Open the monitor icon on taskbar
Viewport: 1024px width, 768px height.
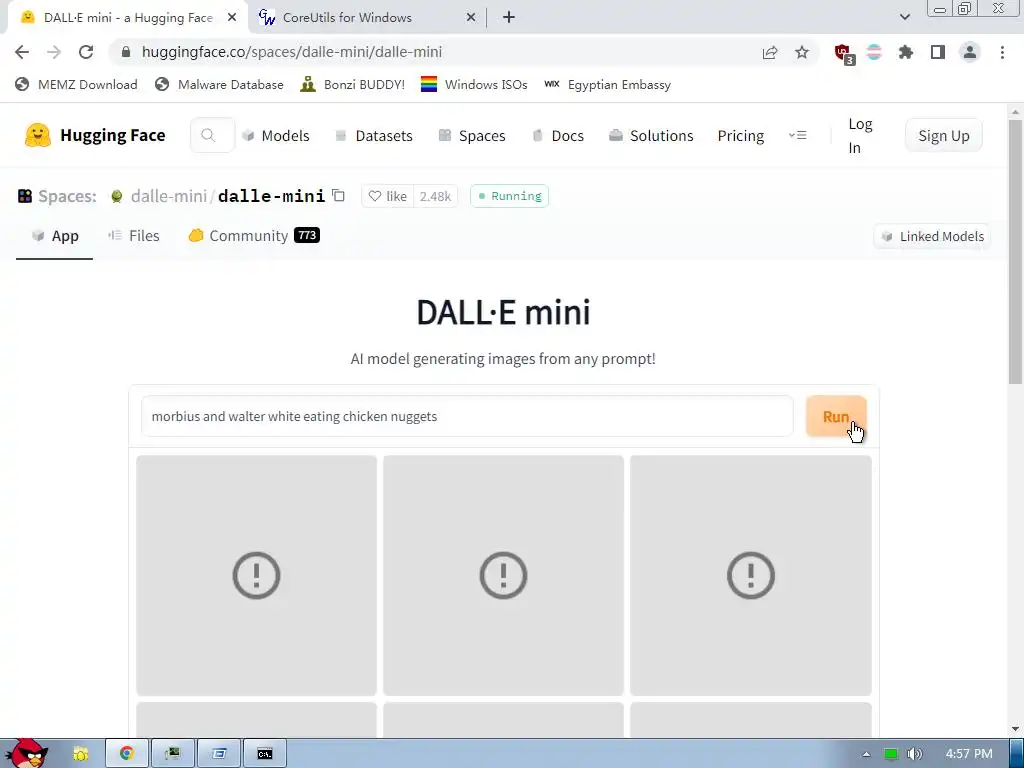[172, 754]
